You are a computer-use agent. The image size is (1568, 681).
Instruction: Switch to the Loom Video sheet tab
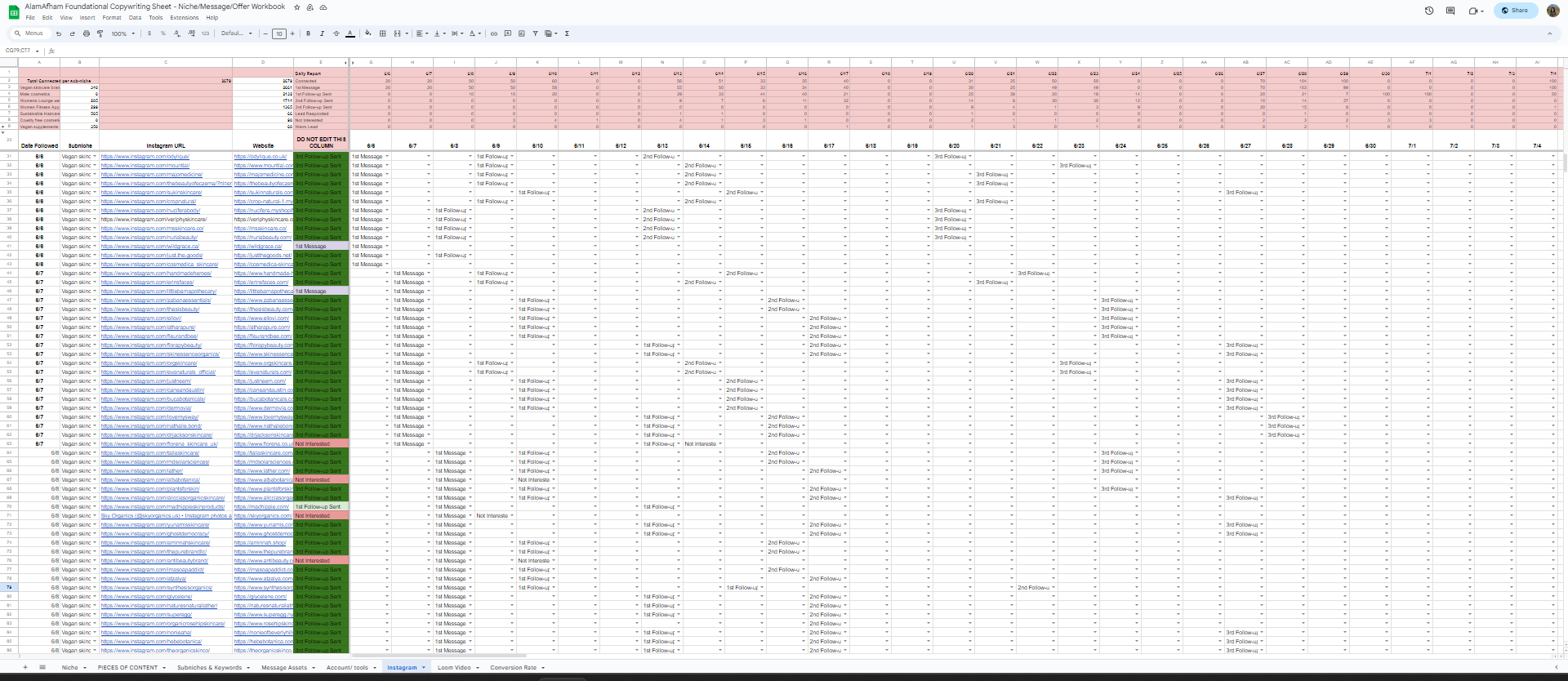tap(454, 667)
